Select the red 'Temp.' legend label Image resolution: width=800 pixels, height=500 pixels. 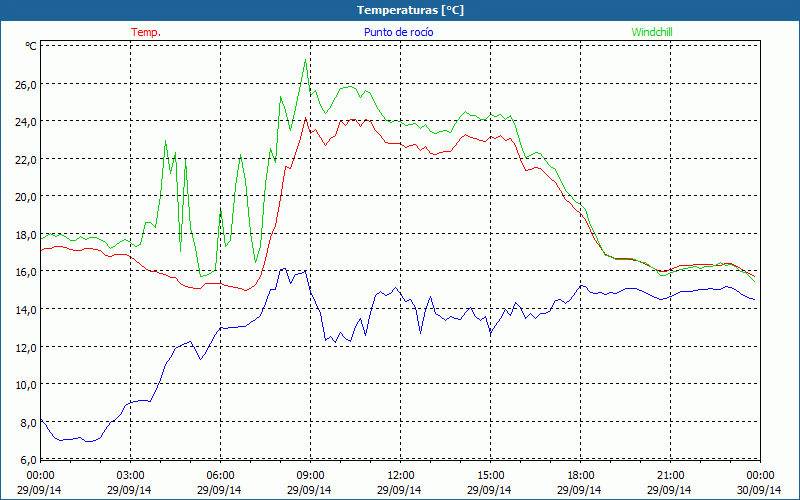coord(146,32)
